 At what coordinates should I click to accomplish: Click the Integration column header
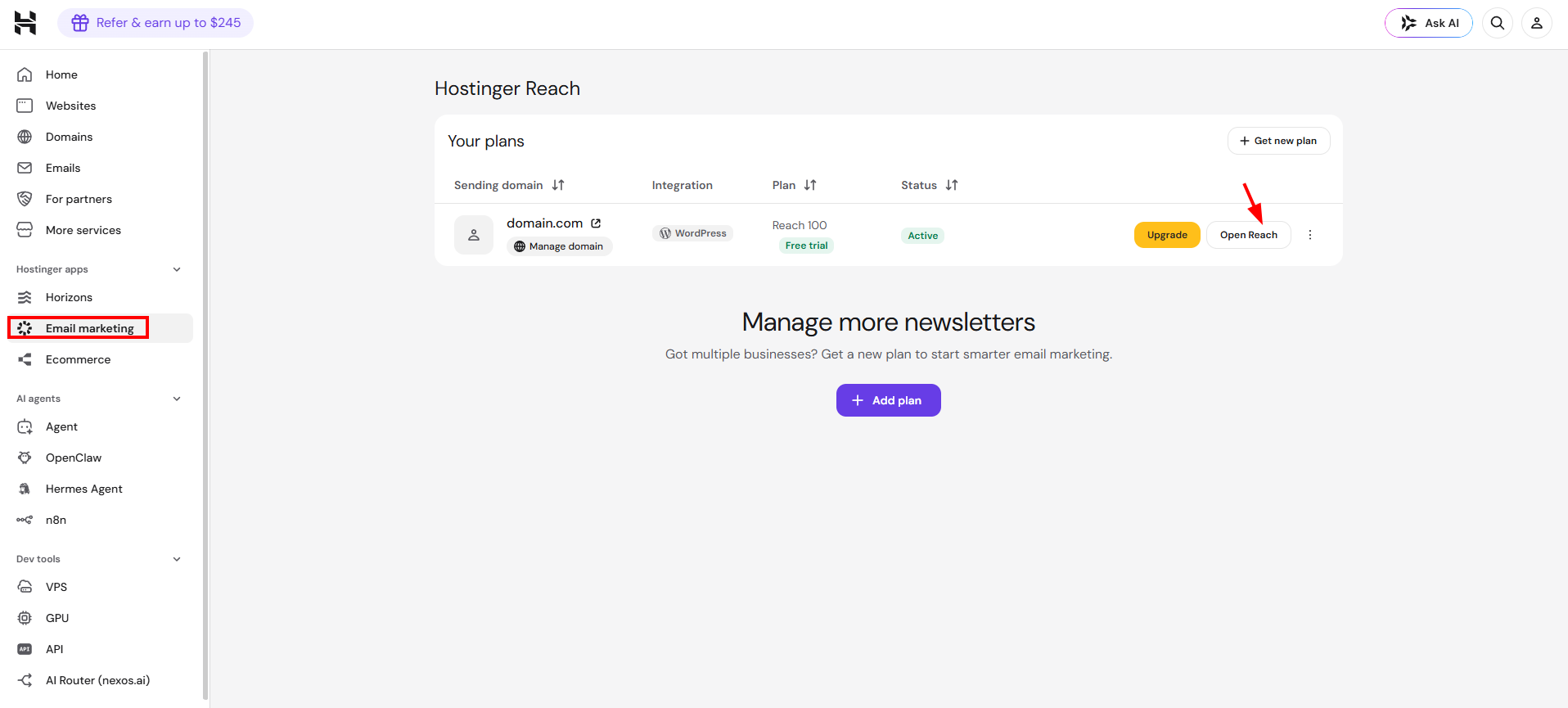[683, 185]
